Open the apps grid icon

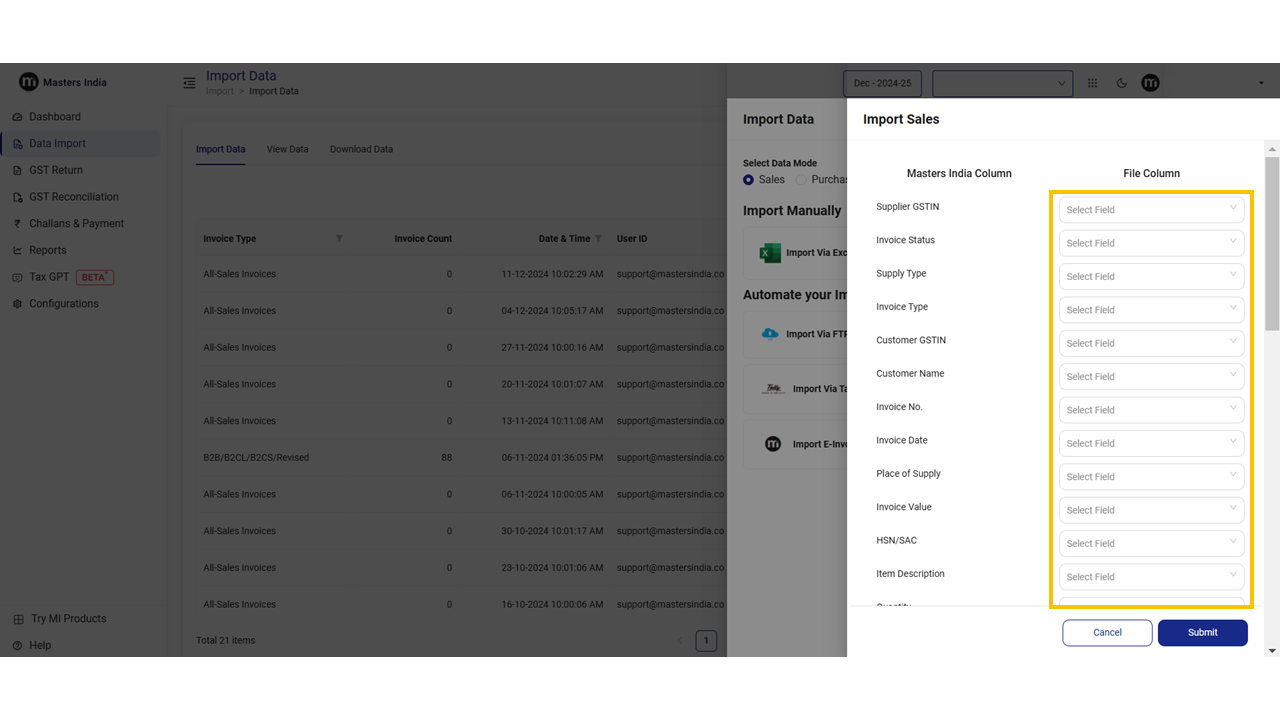click(1092, 83)
